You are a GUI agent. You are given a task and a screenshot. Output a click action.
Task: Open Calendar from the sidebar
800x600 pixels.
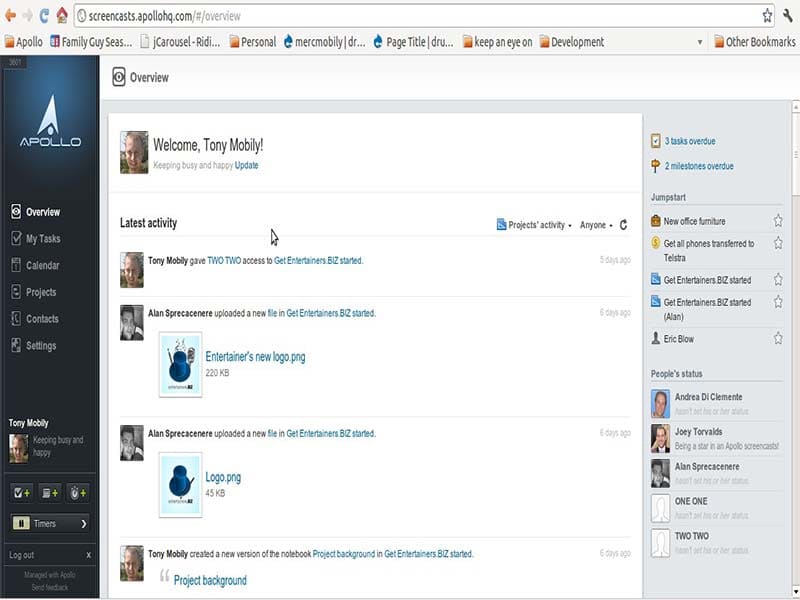(42, 266)
